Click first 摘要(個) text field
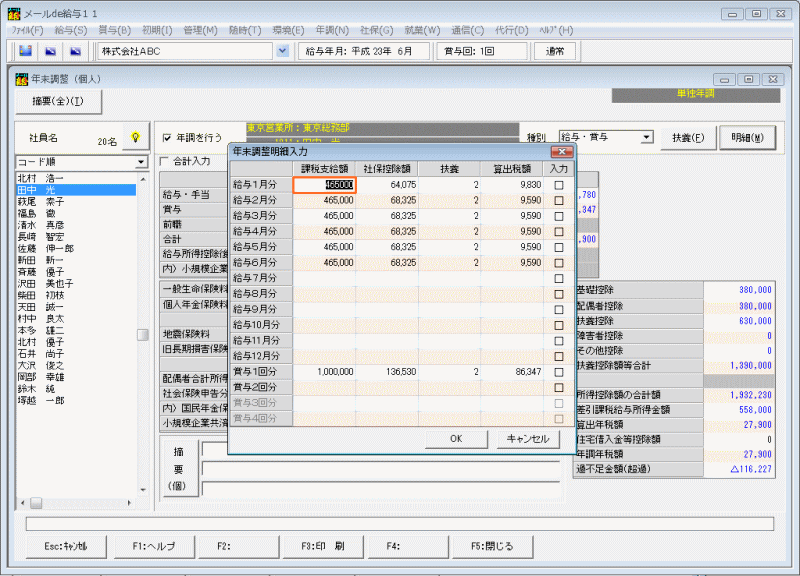Image resolution: width=800 pixels, height=576 pixels. (x=382, y=450)
